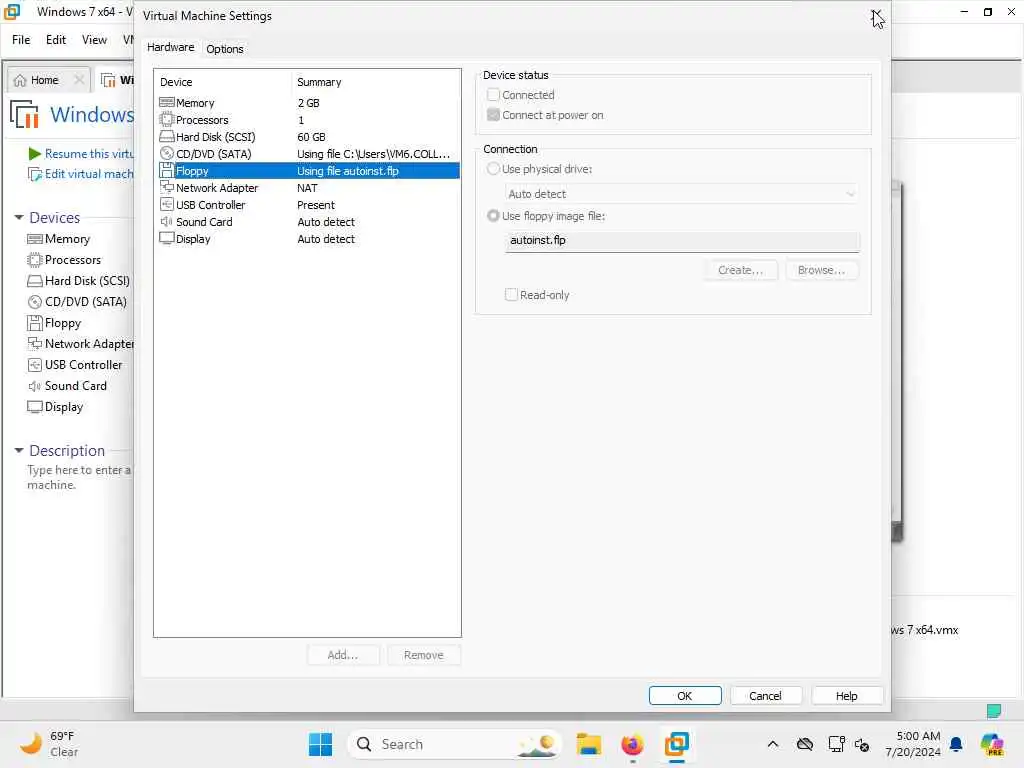Click the Help button
The height and width of the screenshot is (768, 1024).
coord(846,696)
